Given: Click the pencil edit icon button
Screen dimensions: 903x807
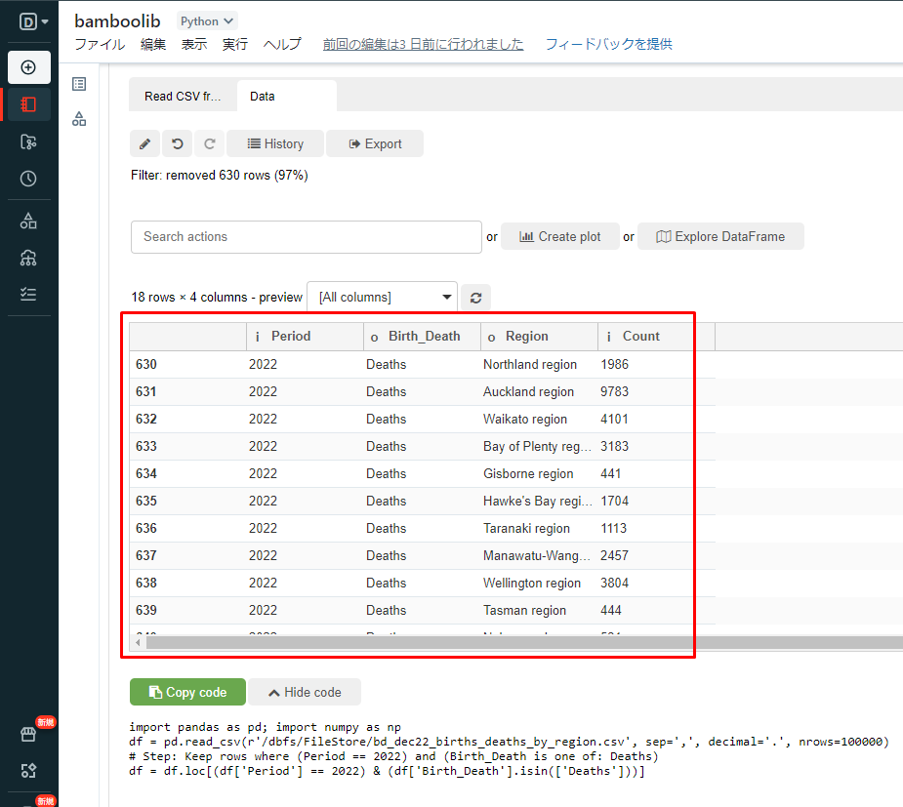Looking at the screenshot, I should click(145, 144).
